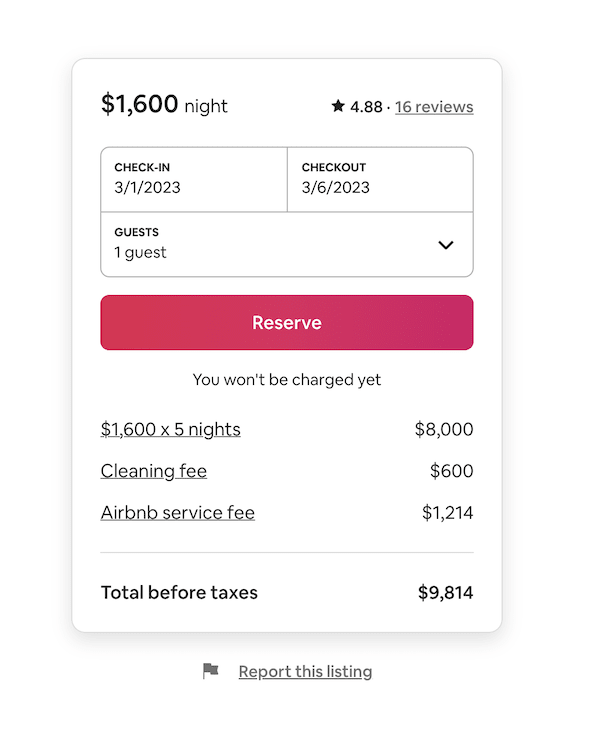Image resolution: width=600 pixels, height=739 pixels.
Task: View the $1,600 x 5 nights breakdown
Action: [x=171, y=429]
